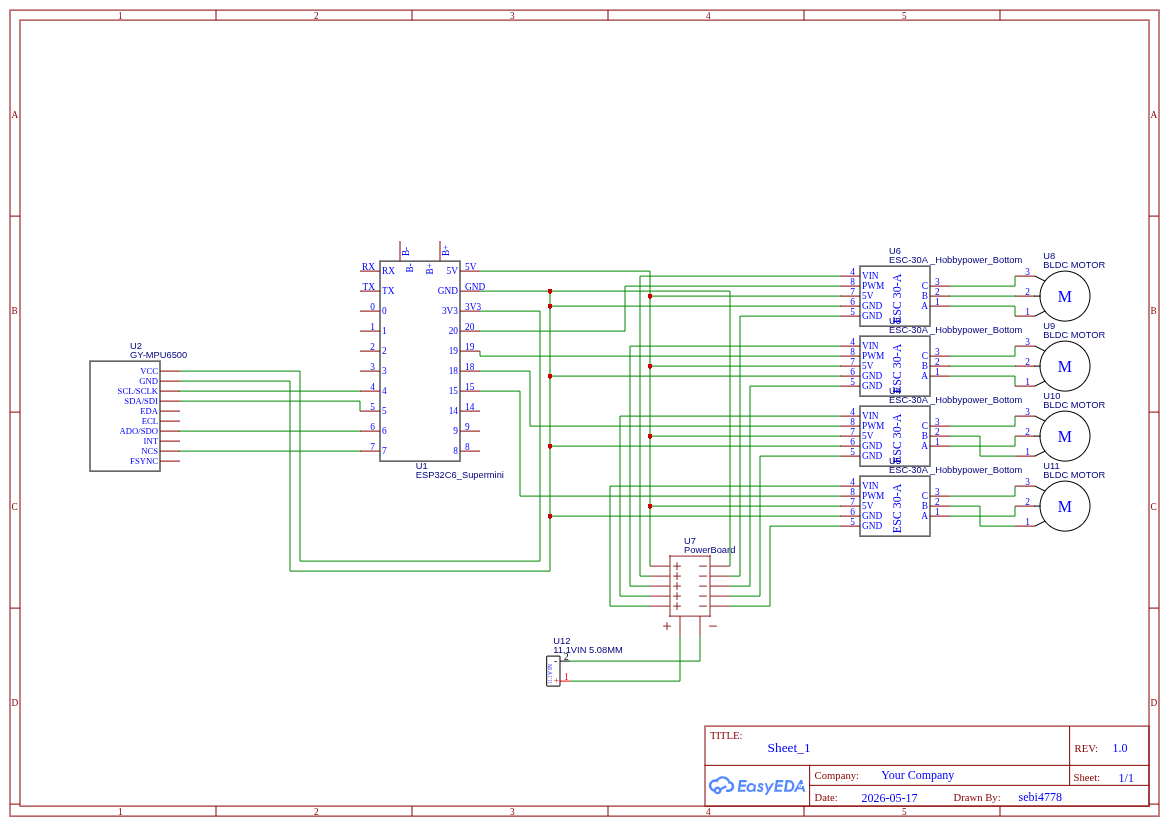Click the sheet number 1/1

tap(1126, 778)
